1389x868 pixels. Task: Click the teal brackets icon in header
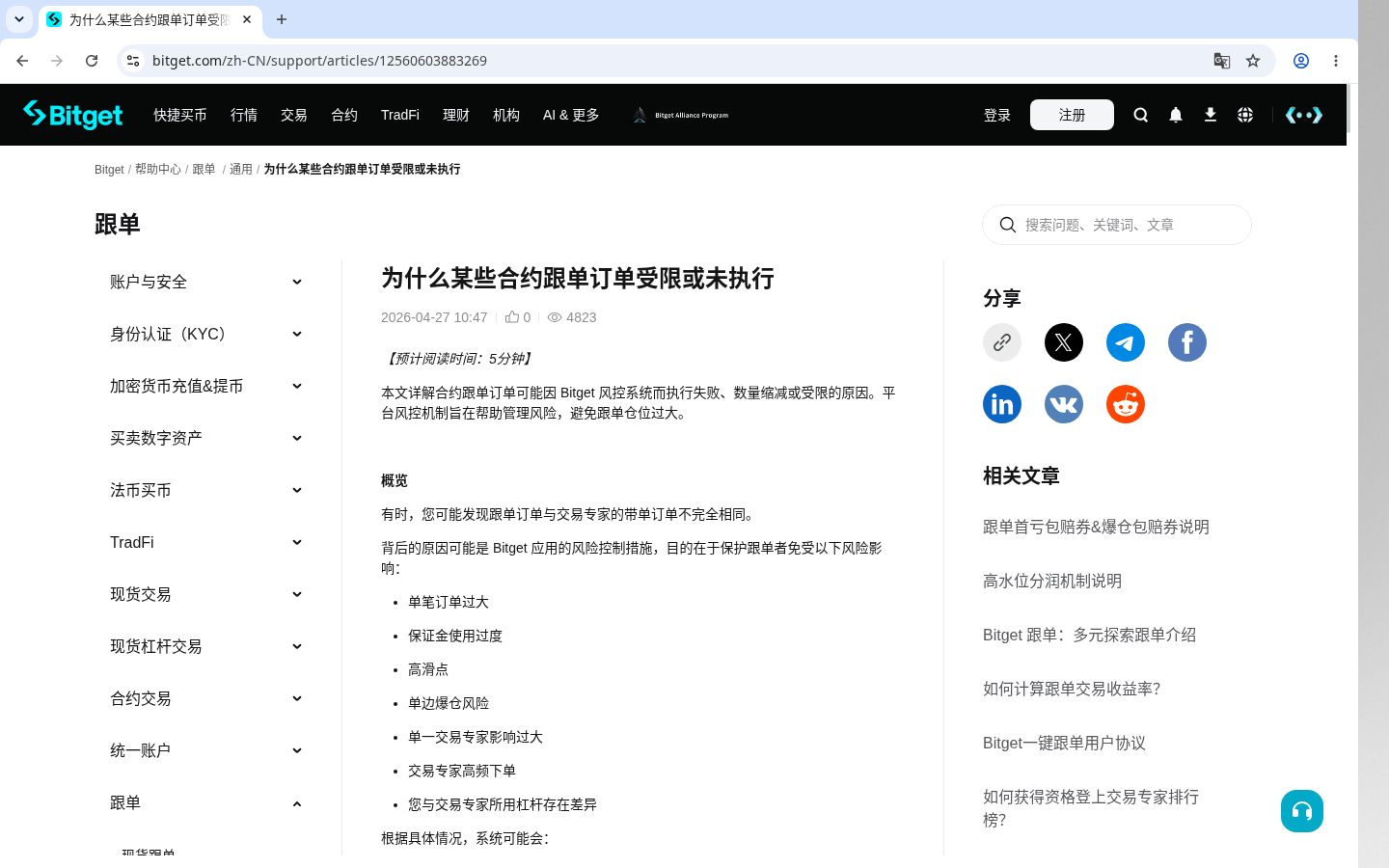[1304, 115]
